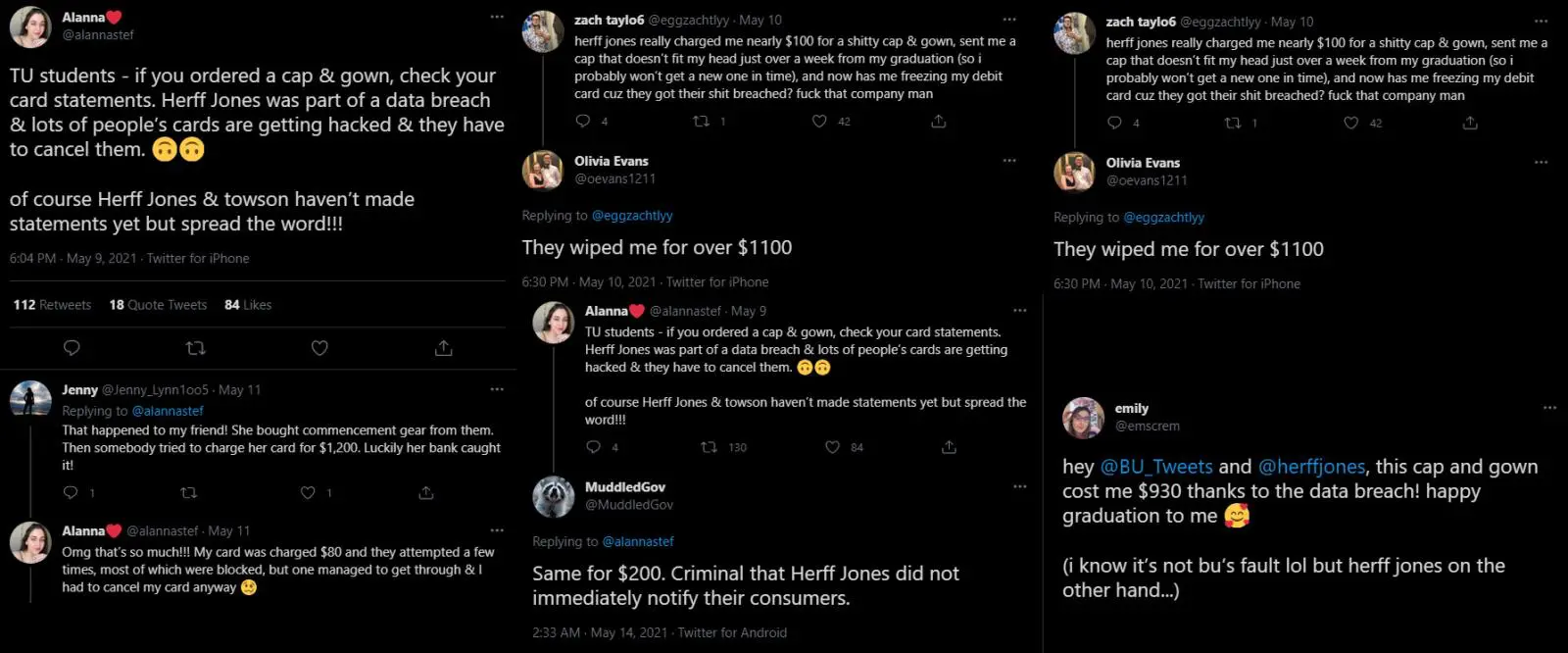Open @alannastef link in Jenny's reply

click(168, 411)
